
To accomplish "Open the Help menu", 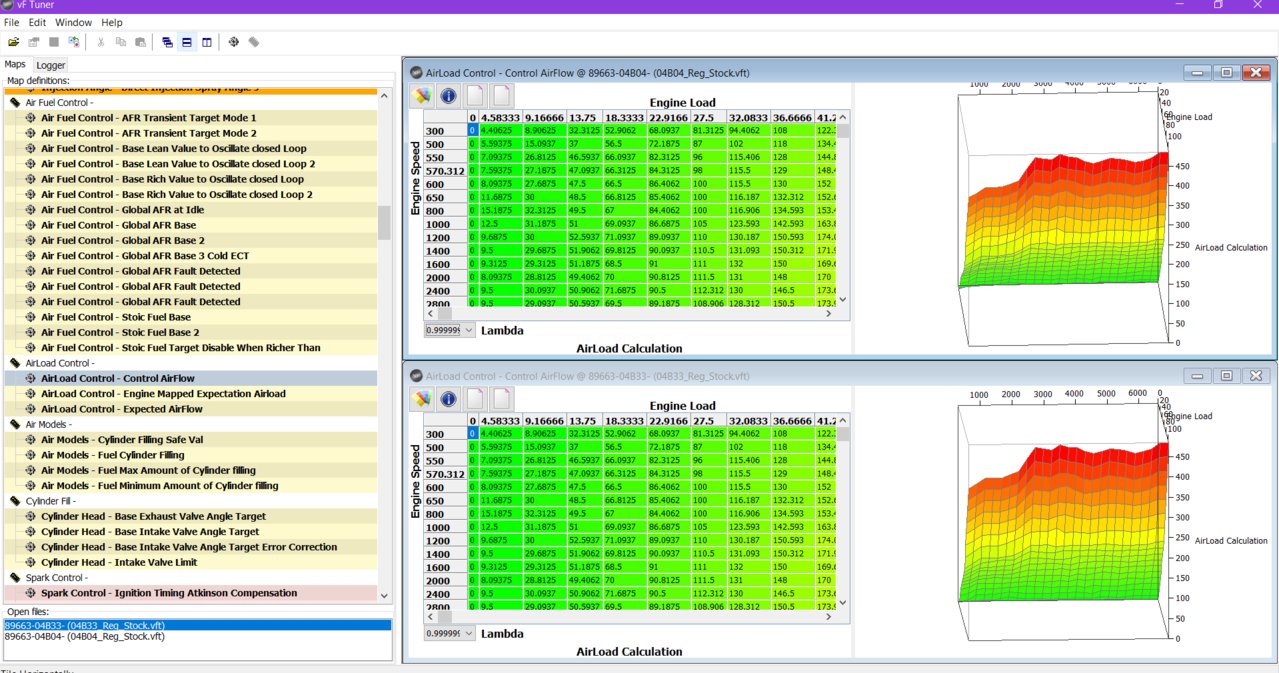I will pos(112,22).
